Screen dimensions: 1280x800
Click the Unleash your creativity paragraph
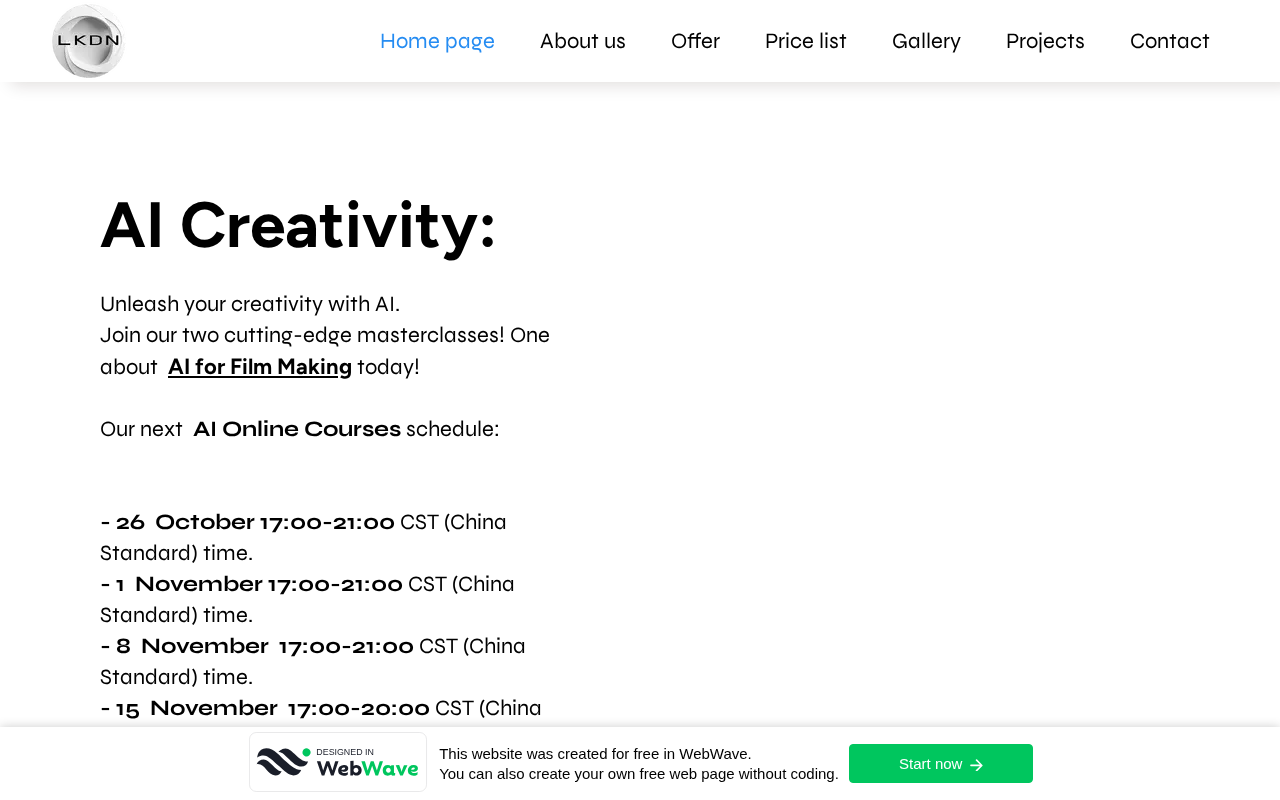click(250, 304)
